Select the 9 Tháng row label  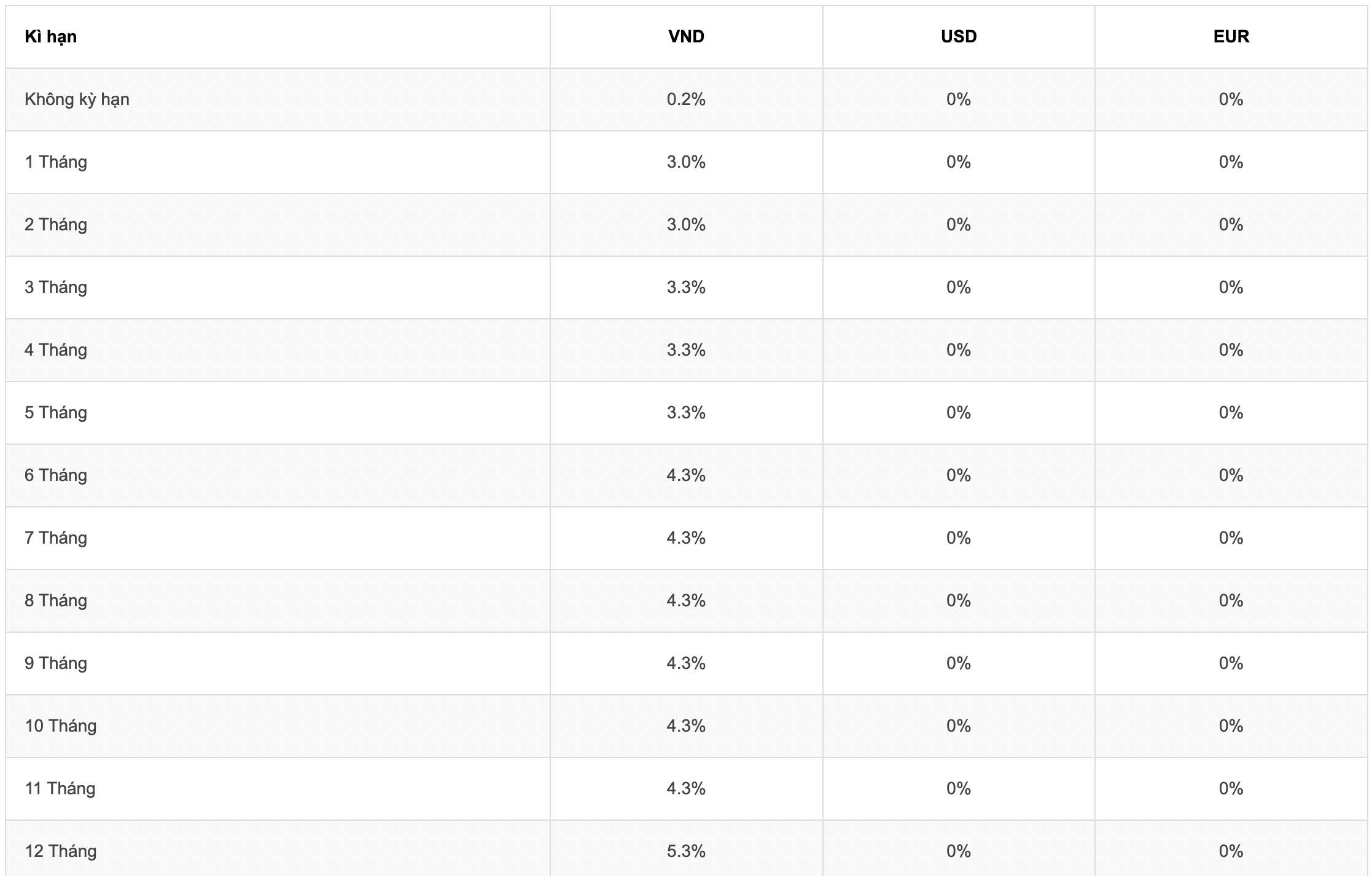pos(56,663)
